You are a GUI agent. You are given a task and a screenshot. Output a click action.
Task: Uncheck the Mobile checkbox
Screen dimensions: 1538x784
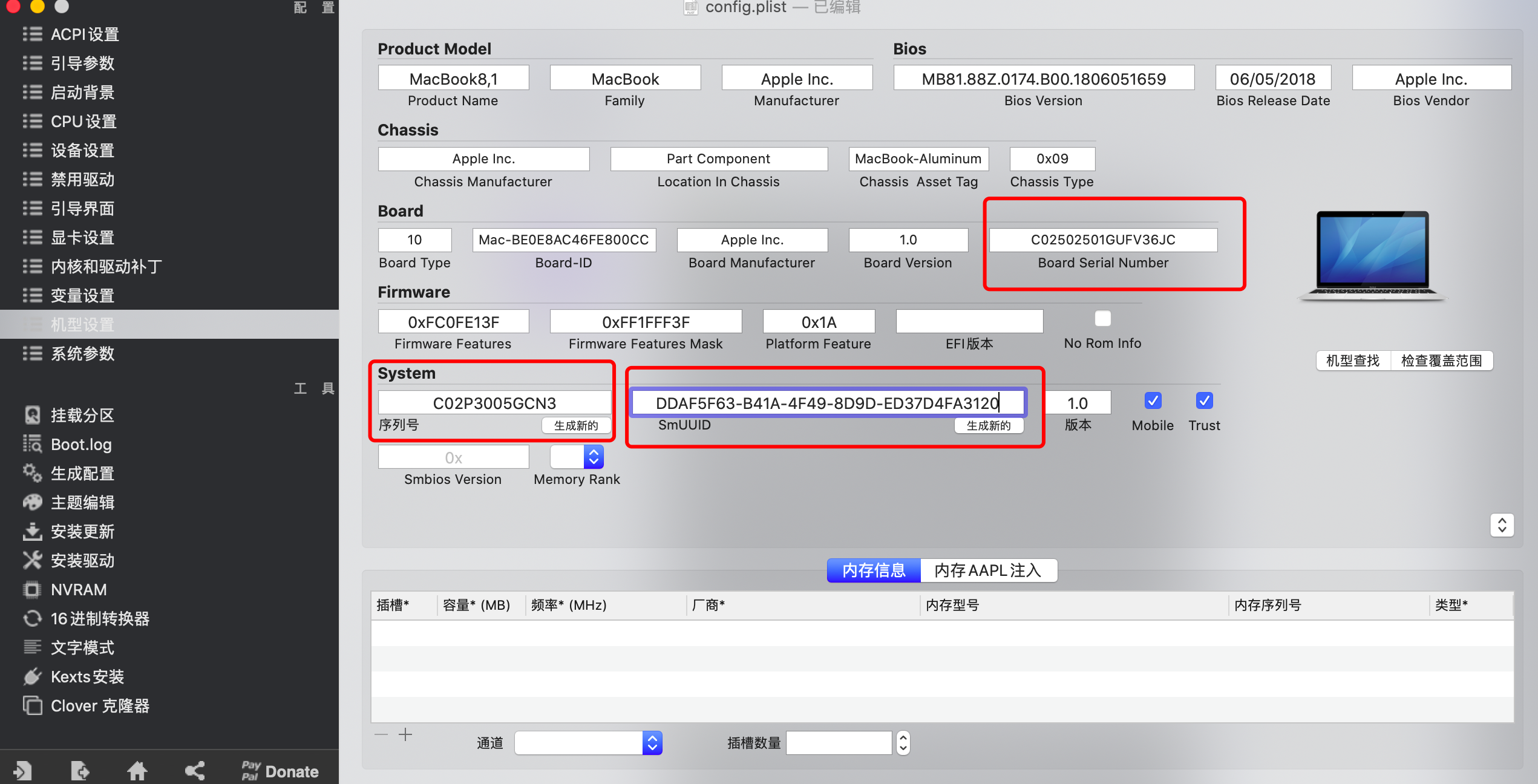click(1153, 401)
